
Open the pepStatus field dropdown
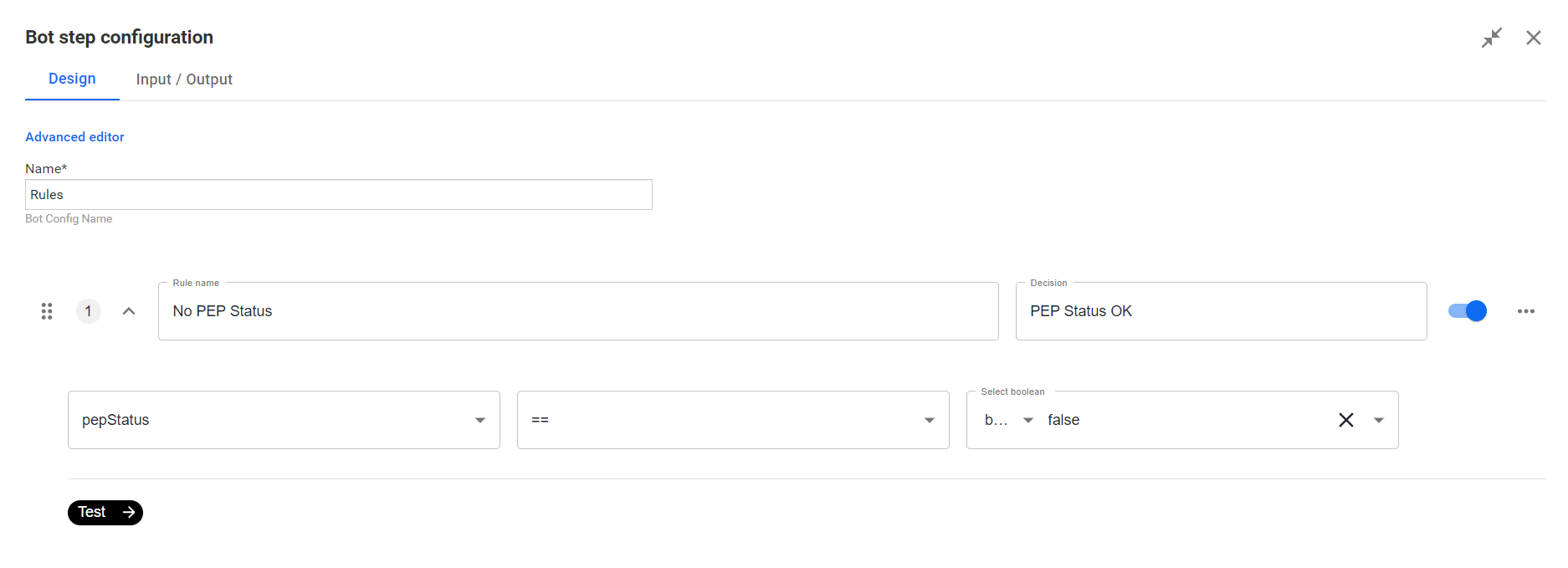[x=284, y=420]
